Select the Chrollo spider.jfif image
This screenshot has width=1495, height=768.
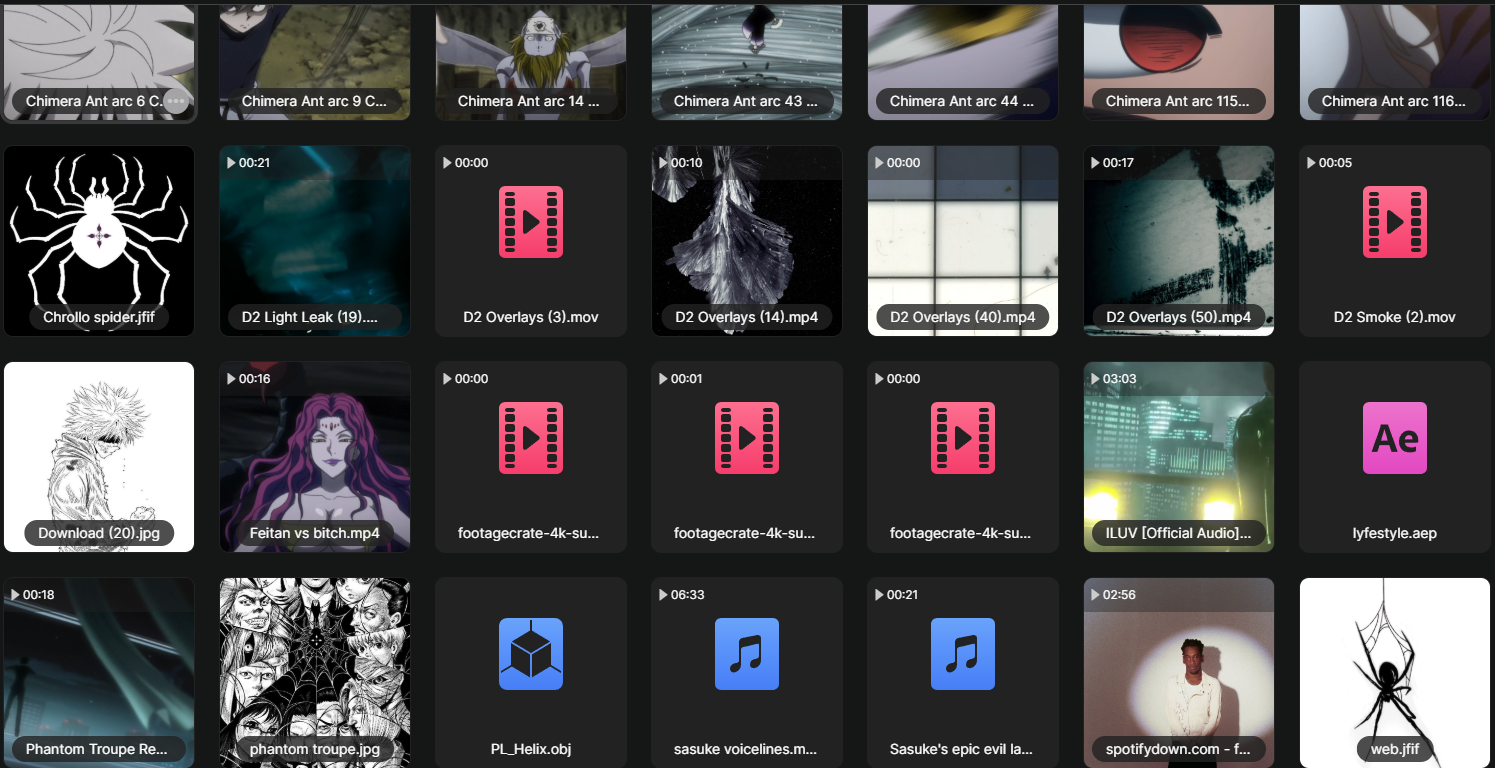coord(99,241)
